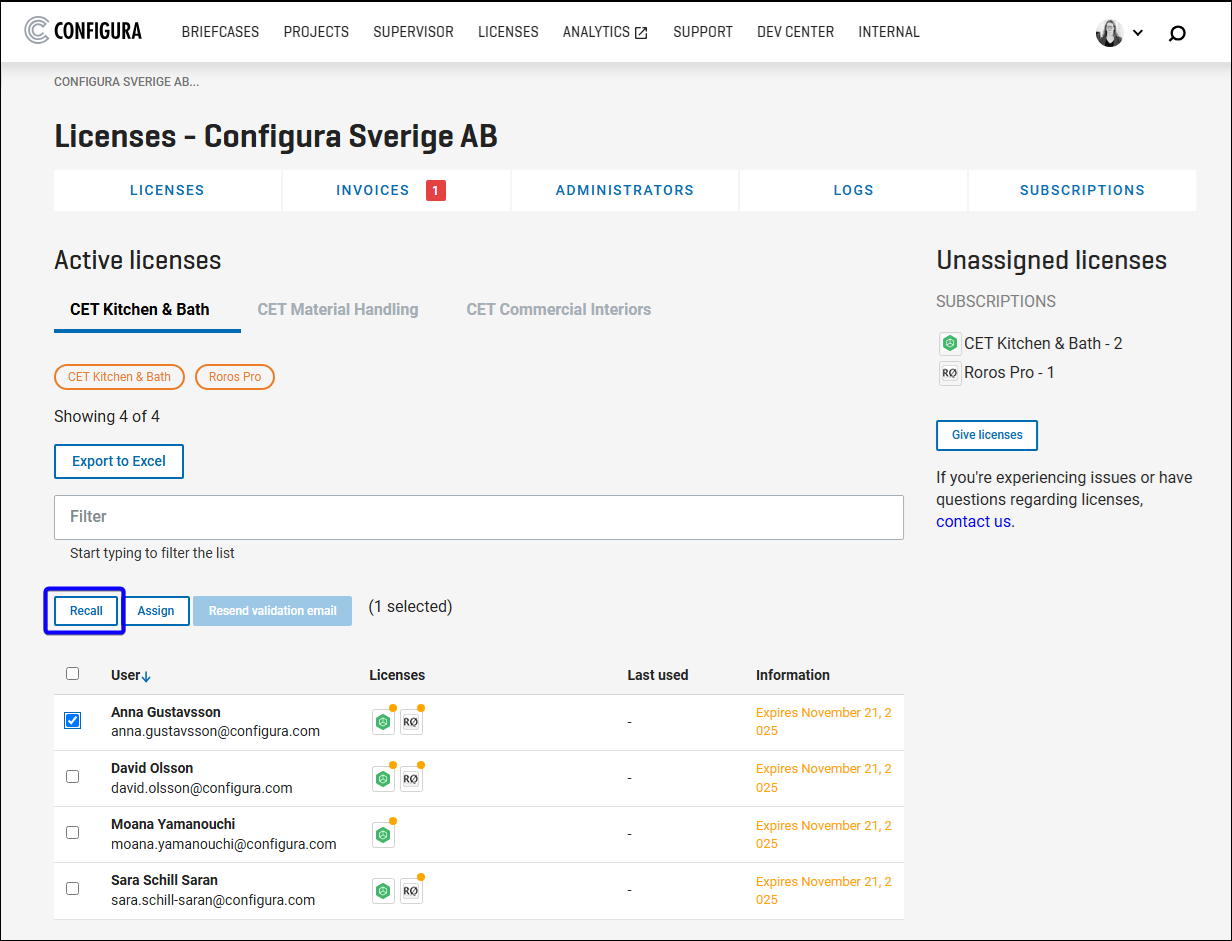Image resolution: width=1232 pixels, height=941 pixels.
Task: Select Sara Schill Saran's checkbox
Action: point(72,888)
